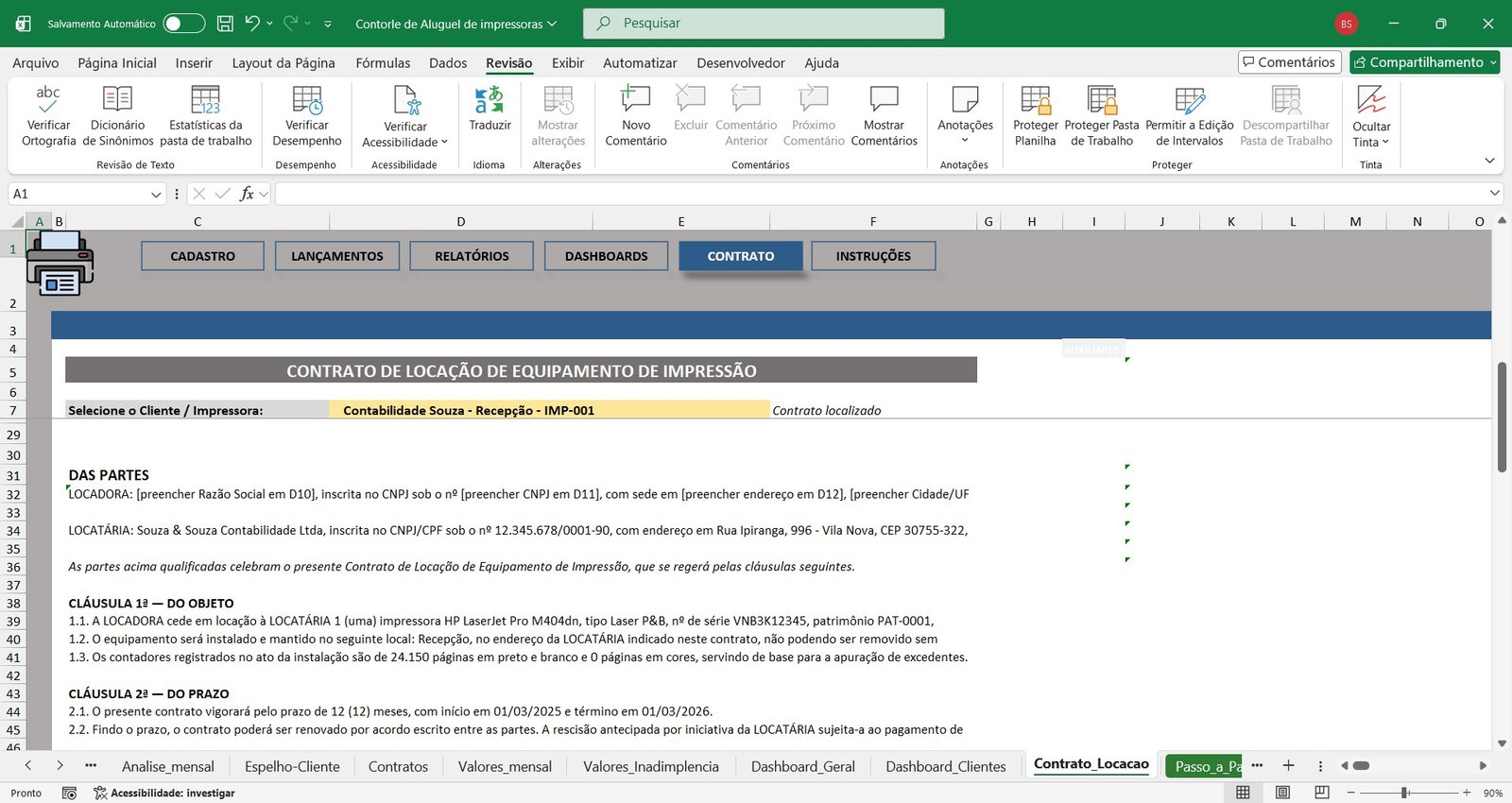Click the CADASTRO navigation button

coord(203,256)
